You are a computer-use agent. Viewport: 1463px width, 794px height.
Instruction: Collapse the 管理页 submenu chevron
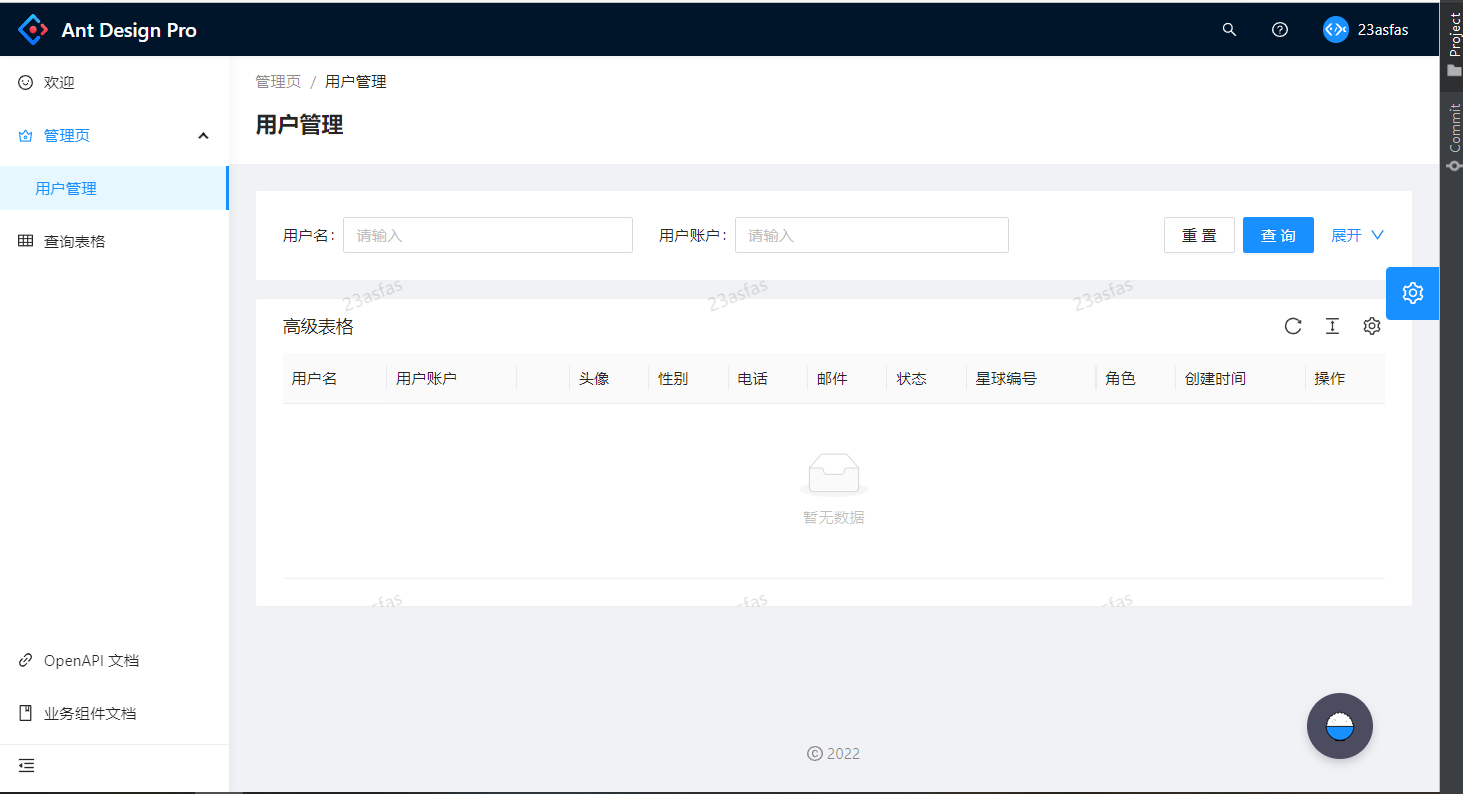pos(203,135)
